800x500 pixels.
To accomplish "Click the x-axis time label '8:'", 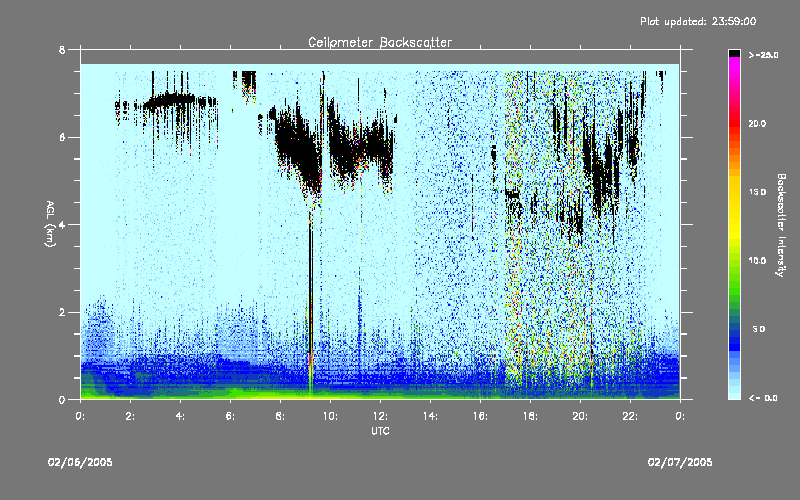I will coord(280,416).
